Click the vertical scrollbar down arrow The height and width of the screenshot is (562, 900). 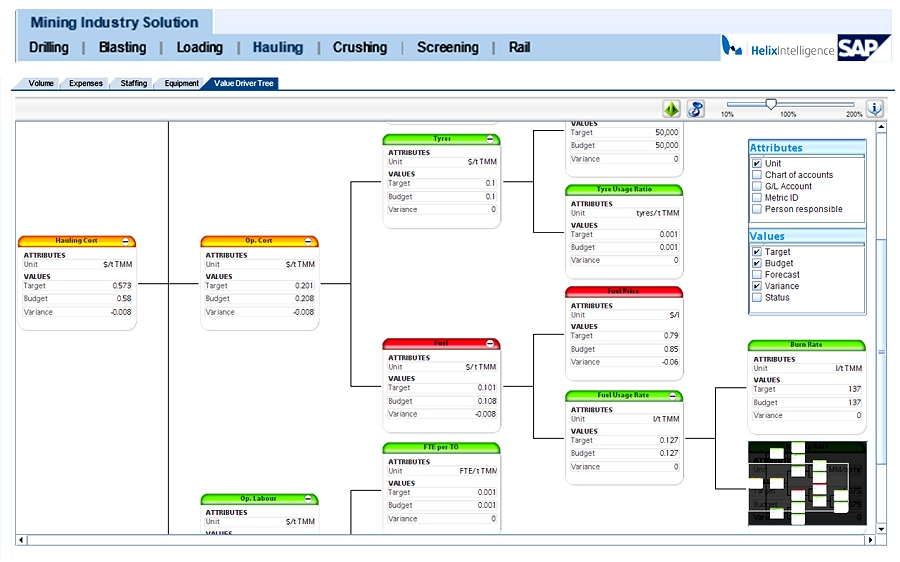pos(881,529)
